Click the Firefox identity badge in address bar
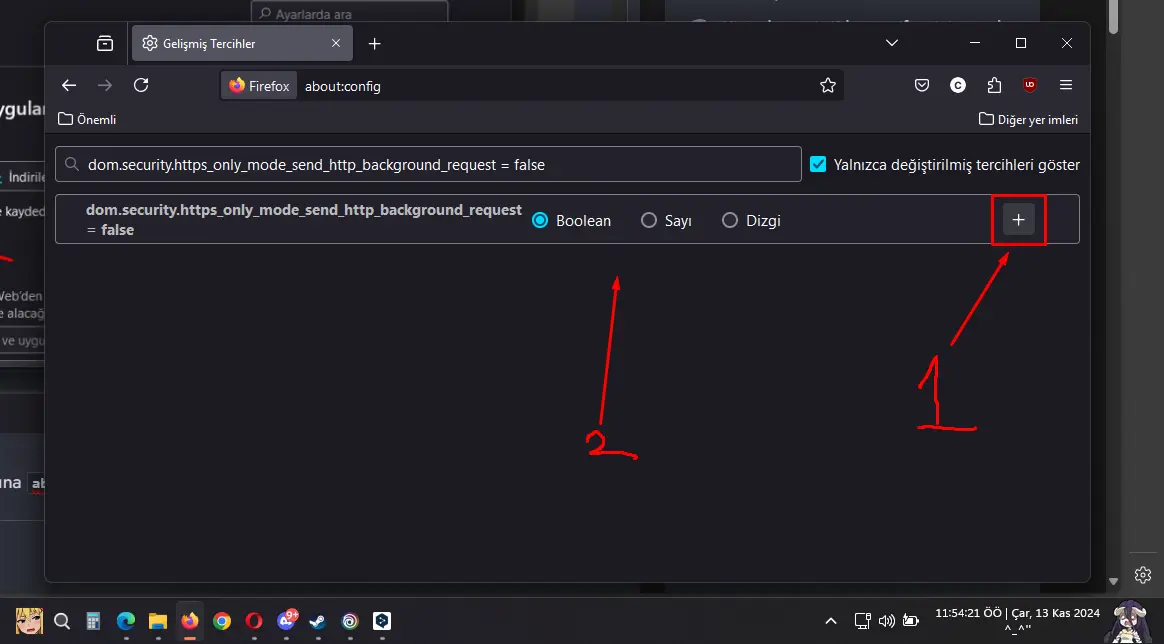The width and height of the screenshot is (1164, 644). pyautogui.click(x=259, y=85)
